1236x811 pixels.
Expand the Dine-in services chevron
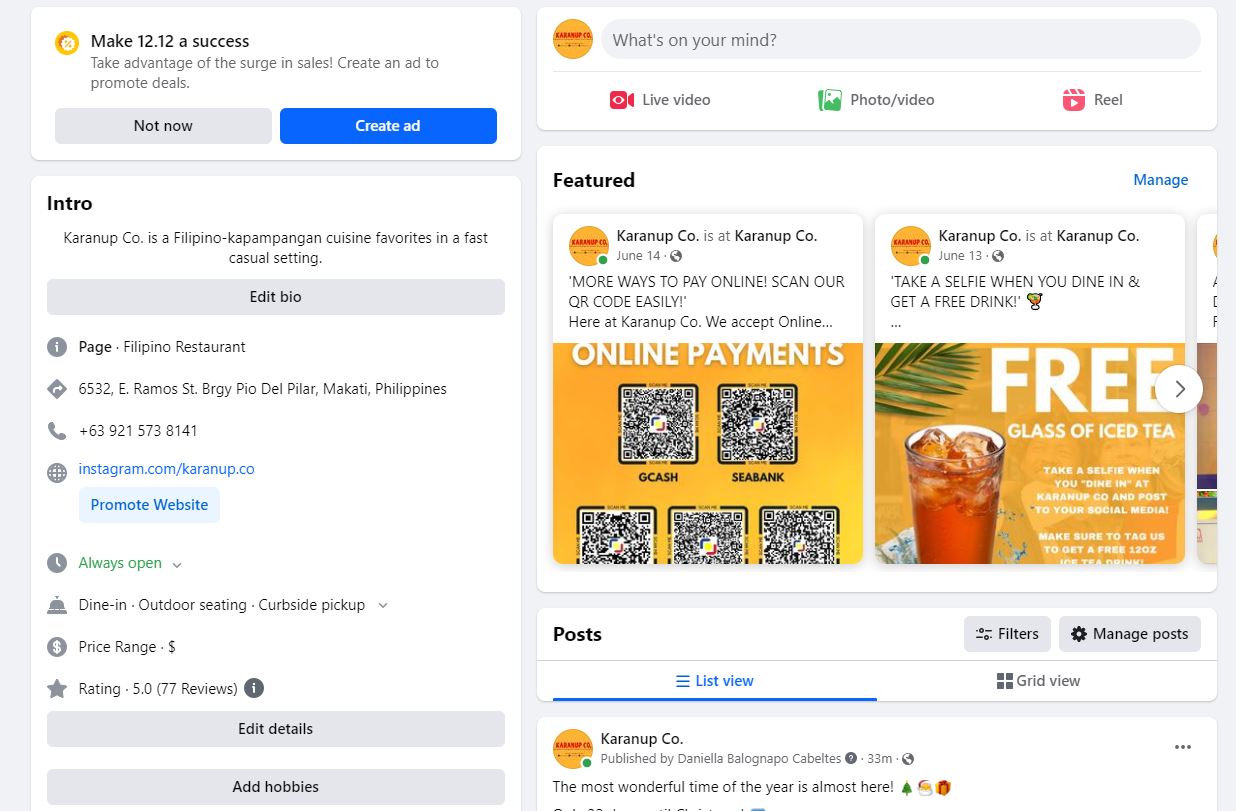[382, 606]
